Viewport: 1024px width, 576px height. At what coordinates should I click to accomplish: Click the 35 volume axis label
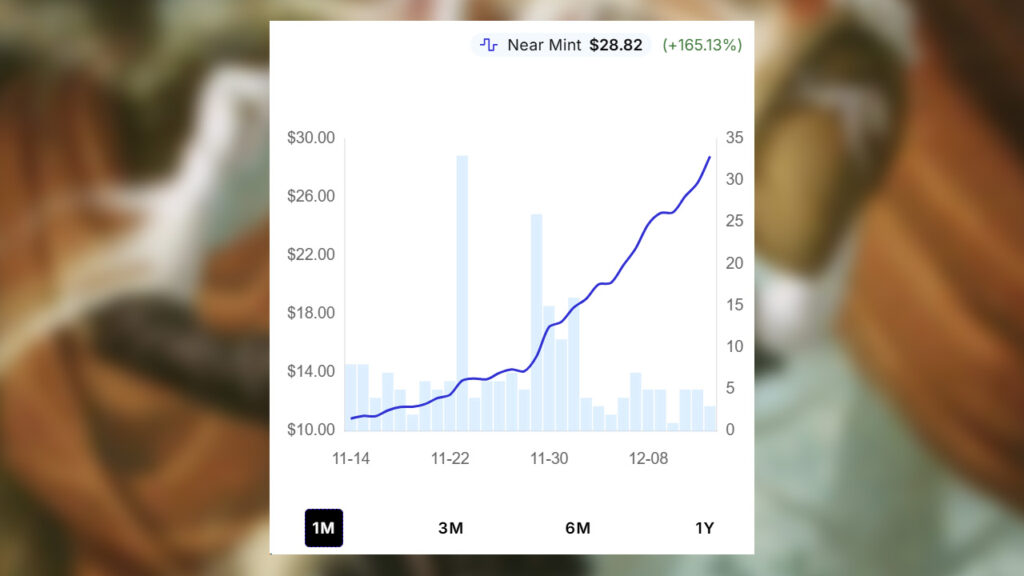tap(735, 137)
